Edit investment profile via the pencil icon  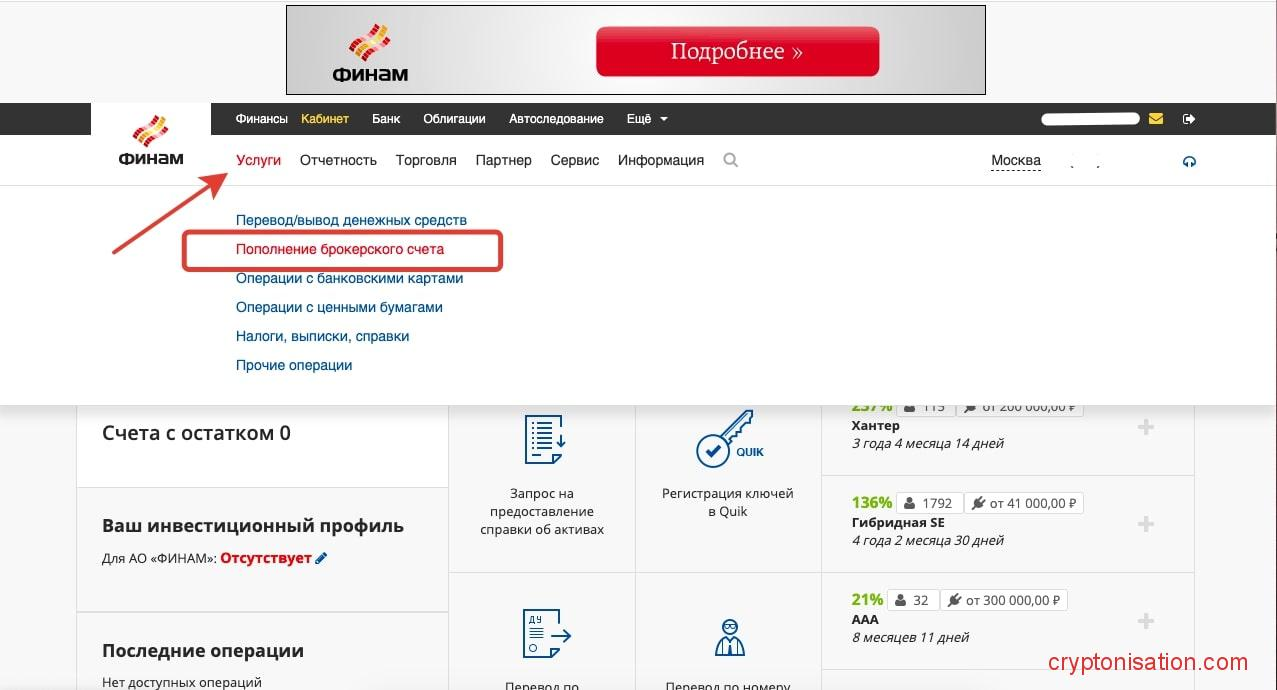coord(321,557)
